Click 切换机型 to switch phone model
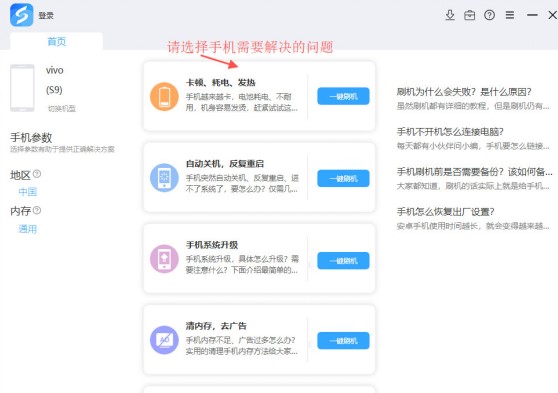This screenshot has width=558, height=393. pos(62,109)
